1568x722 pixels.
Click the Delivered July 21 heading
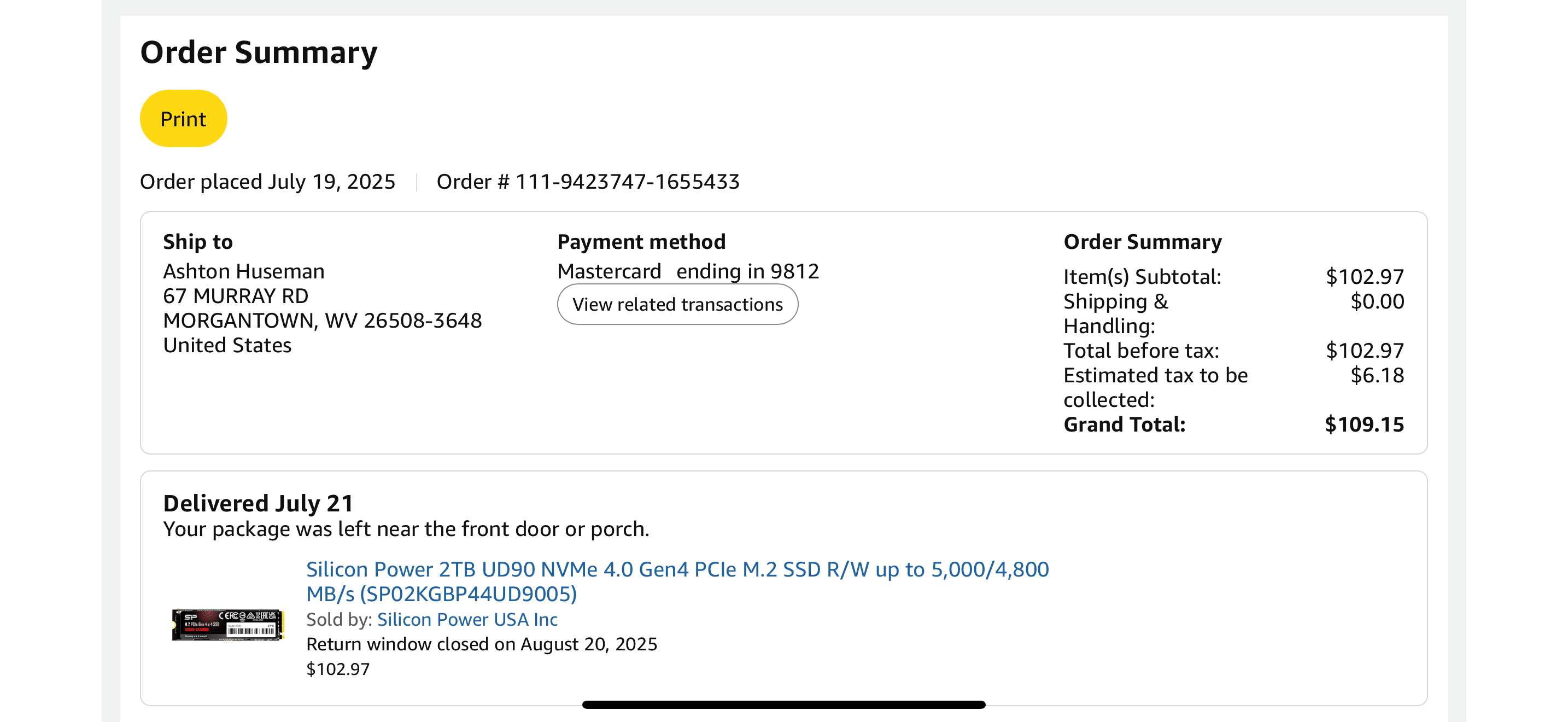tap(258, 503)
